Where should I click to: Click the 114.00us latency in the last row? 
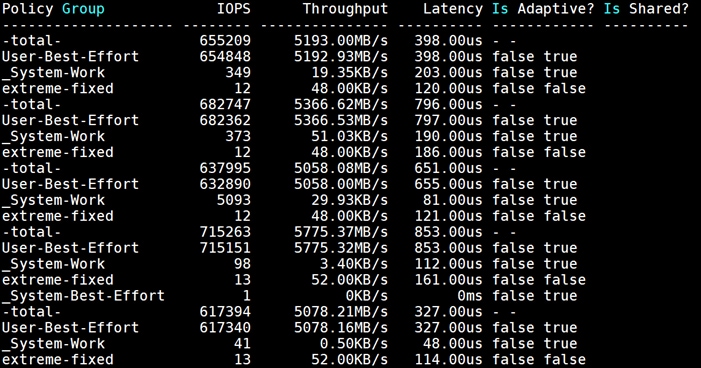pyautogui.click(x=448, y=360)
